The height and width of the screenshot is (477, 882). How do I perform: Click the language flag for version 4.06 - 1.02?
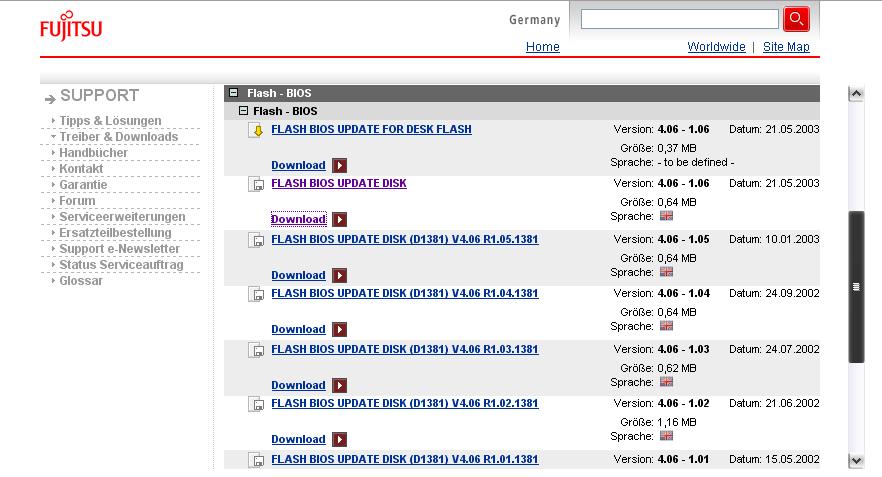click(x=667, y=435)
